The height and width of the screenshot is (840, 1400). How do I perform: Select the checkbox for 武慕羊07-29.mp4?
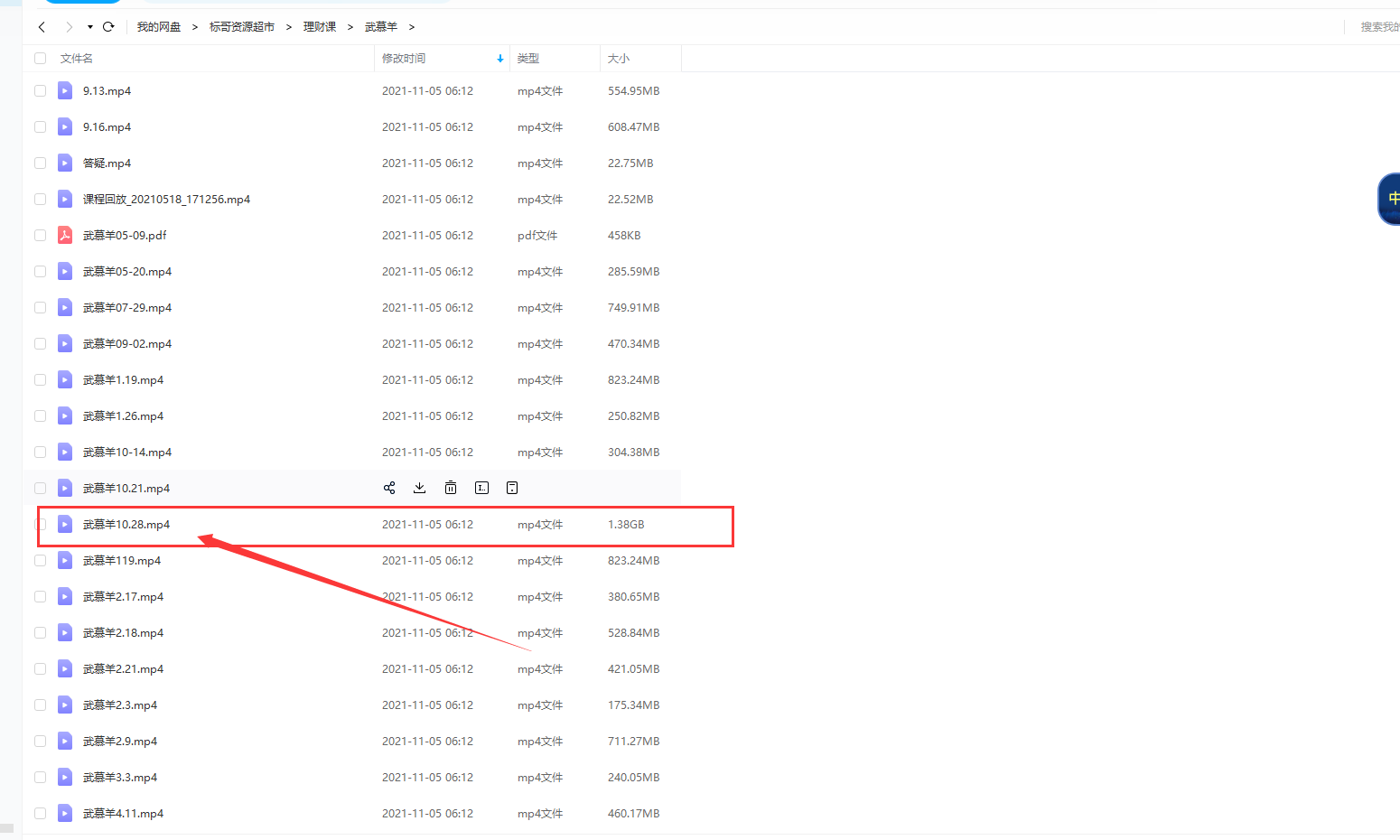[40, 307]
